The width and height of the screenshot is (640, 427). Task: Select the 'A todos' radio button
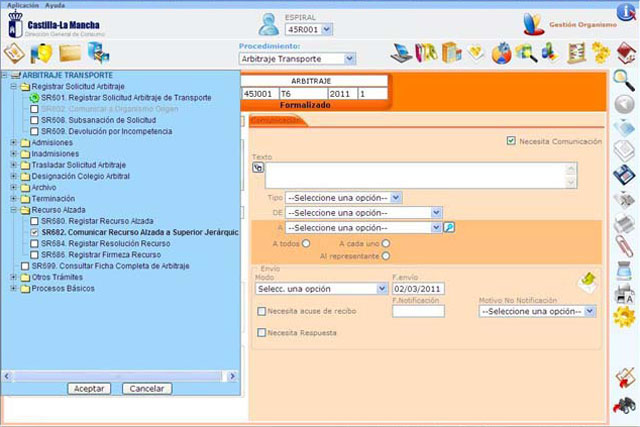tap(306, 242)
